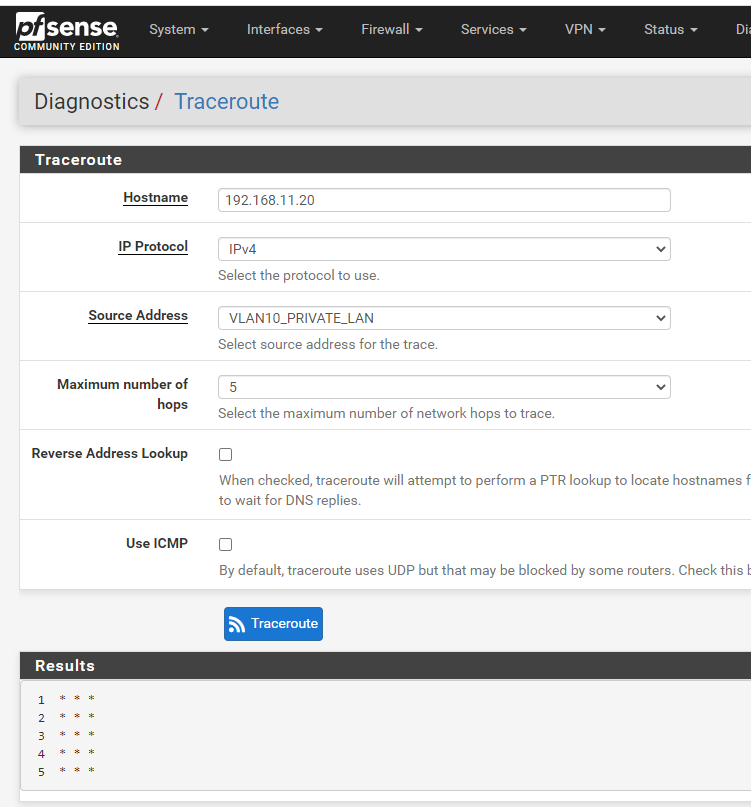Click the Maximum number of hops label
The image size is (751, 807).
click(123, 394)
